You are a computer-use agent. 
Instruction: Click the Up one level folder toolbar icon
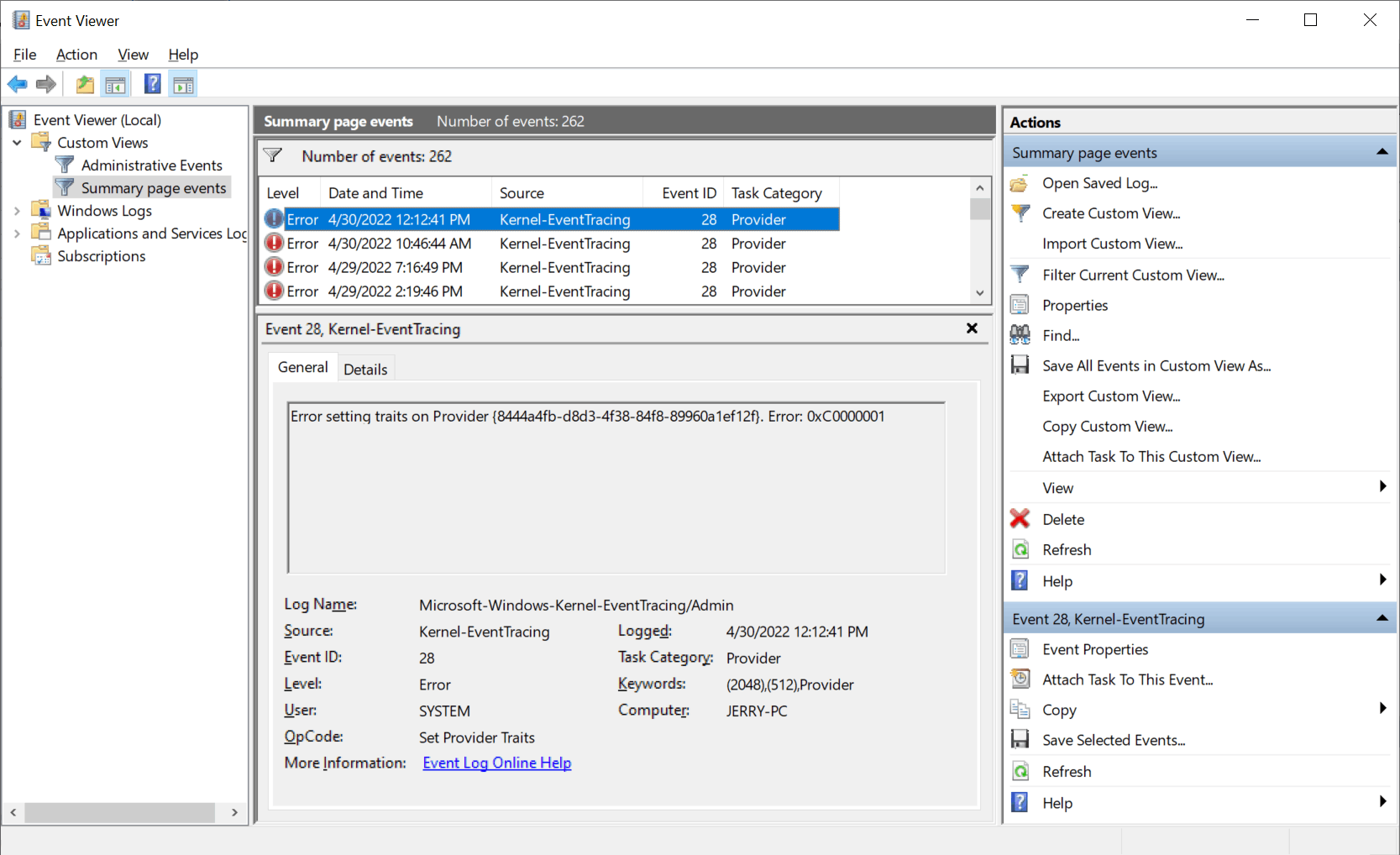click(85, 84)
